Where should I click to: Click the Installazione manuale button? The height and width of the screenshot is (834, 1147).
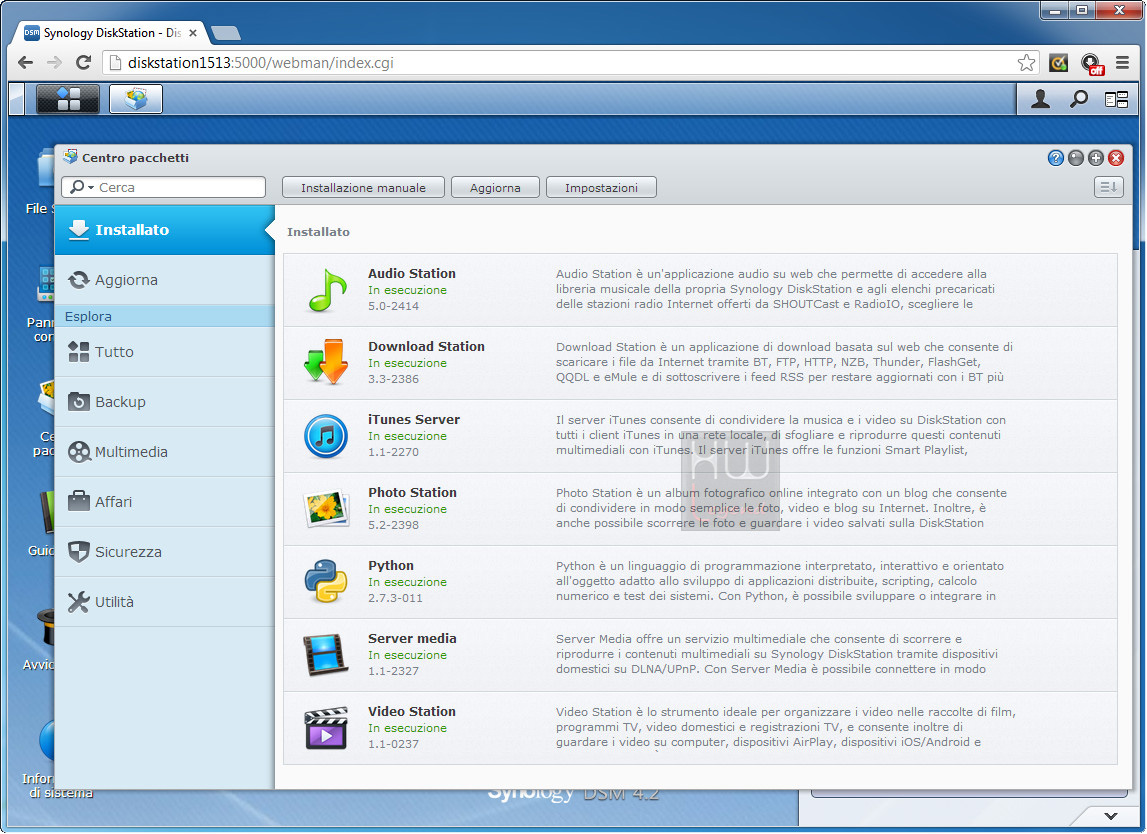[364, 187]
